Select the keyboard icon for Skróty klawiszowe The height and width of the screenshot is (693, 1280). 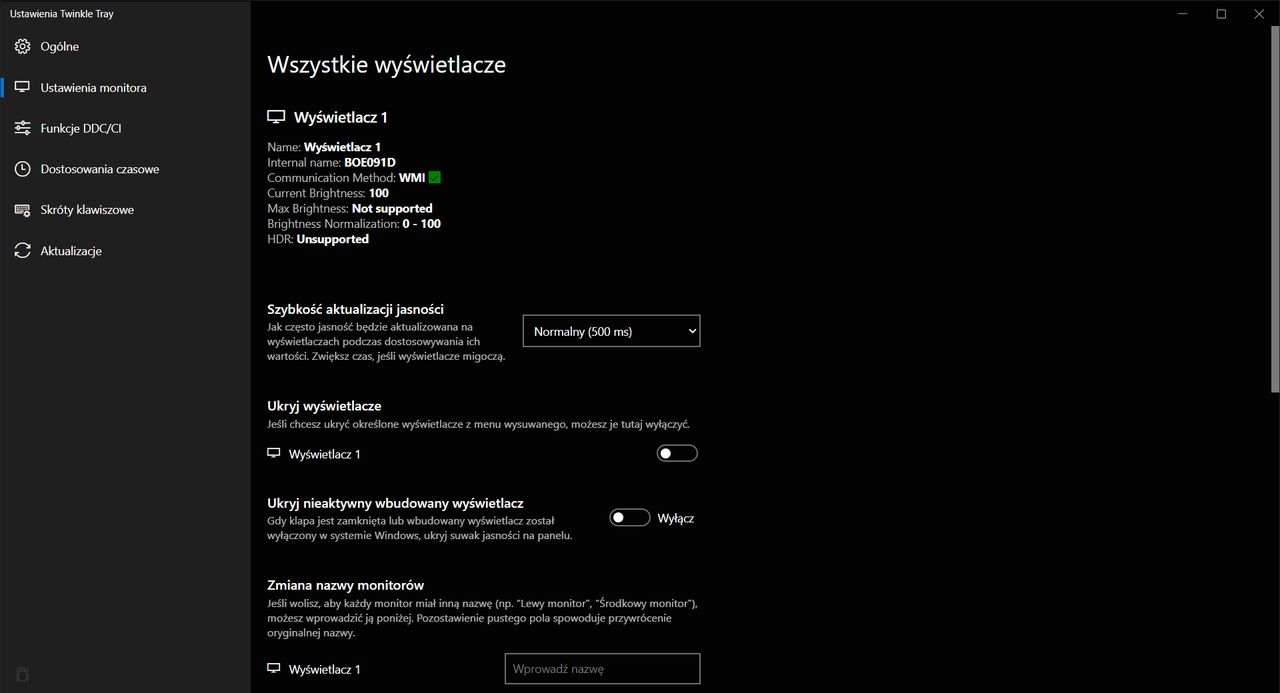tap(22, 210)
